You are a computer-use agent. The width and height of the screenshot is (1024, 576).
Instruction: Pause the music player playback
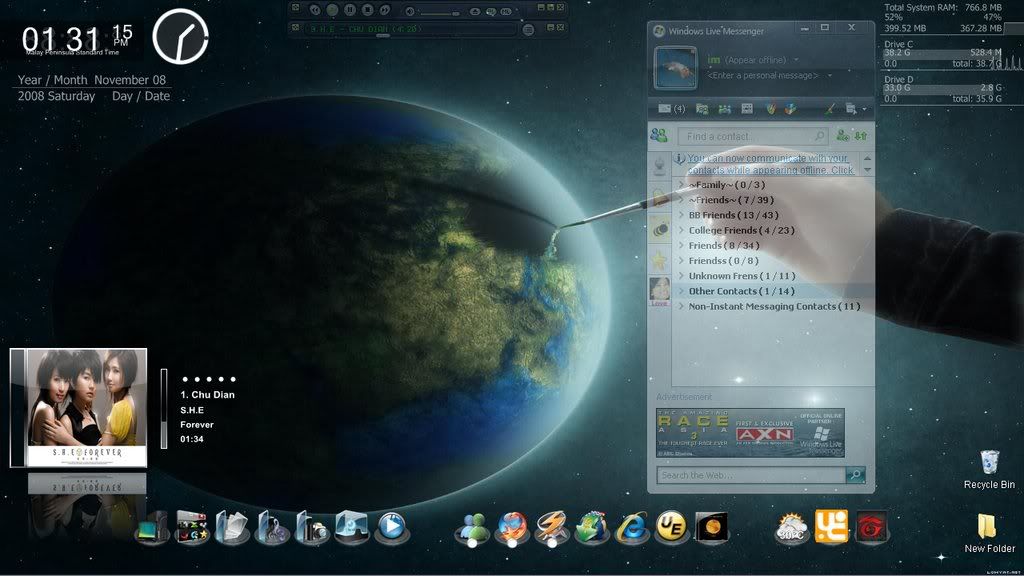(x=350, y=10)
